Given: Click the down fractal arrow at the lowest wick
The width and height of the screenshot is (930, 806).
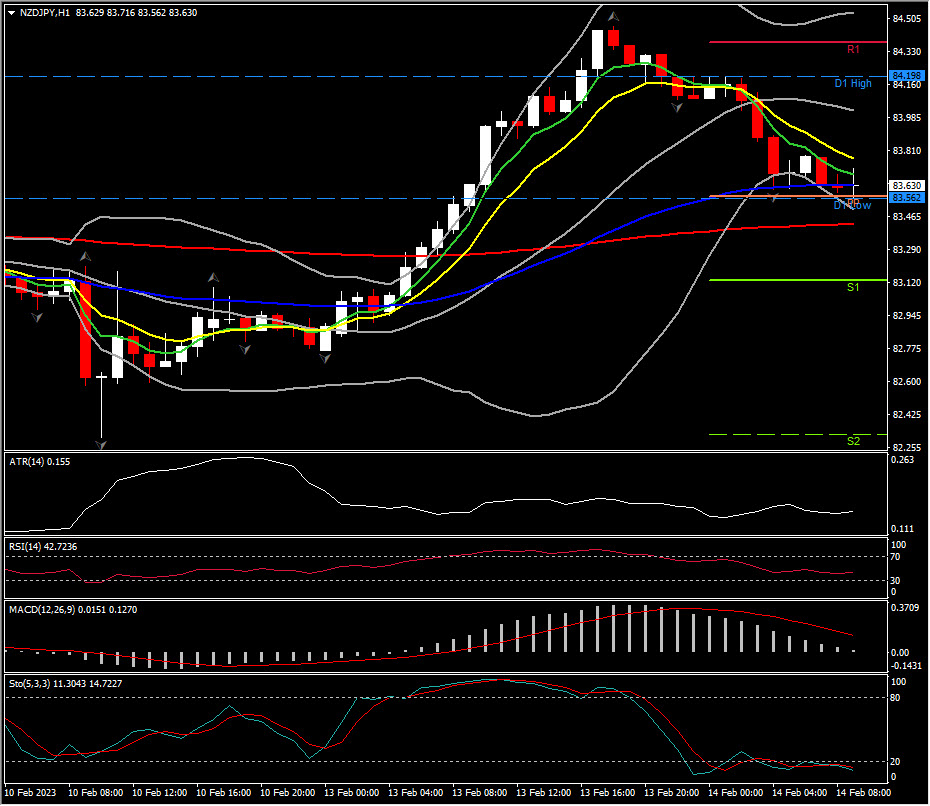Looking at the screenshot, I should coord(101,442).
